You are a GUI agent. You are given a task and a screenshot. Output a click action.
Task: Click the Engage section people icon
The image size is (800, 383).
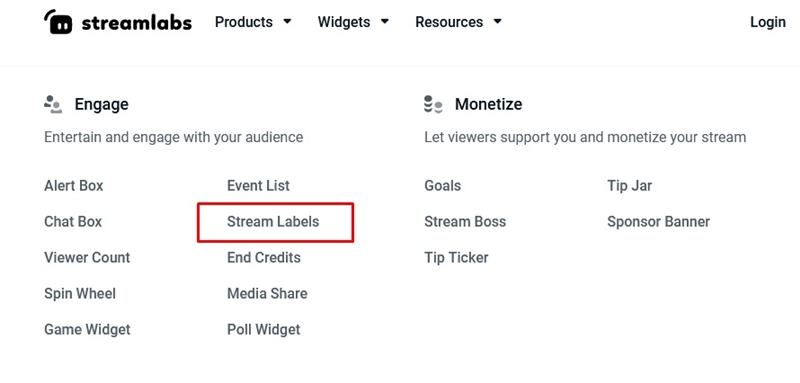[x=53, y=104]
